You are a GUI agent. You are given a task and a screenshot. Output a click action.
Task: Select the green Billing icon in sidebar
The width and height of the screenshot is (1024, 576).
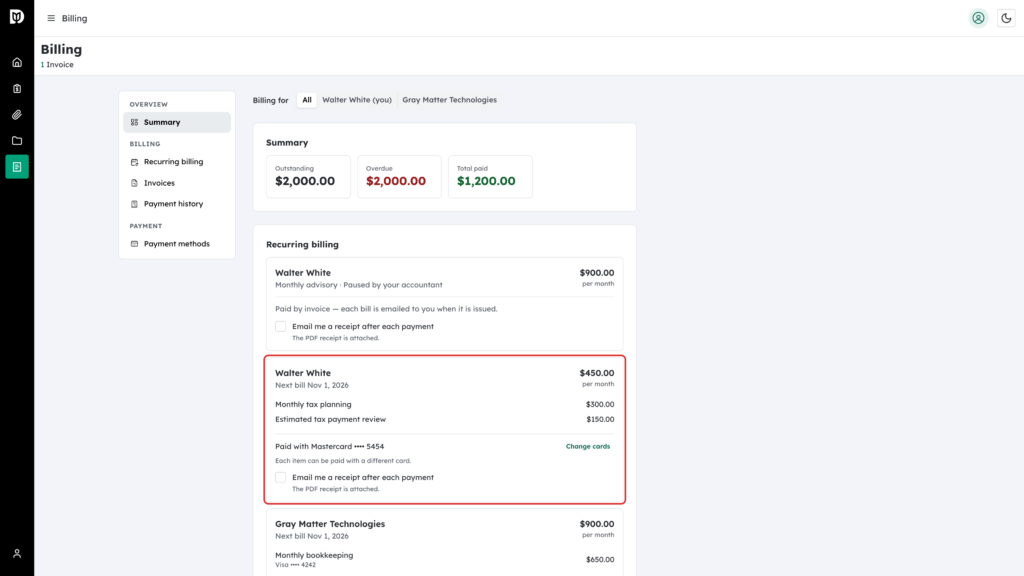pyautogui.click(x=17, y=167)
